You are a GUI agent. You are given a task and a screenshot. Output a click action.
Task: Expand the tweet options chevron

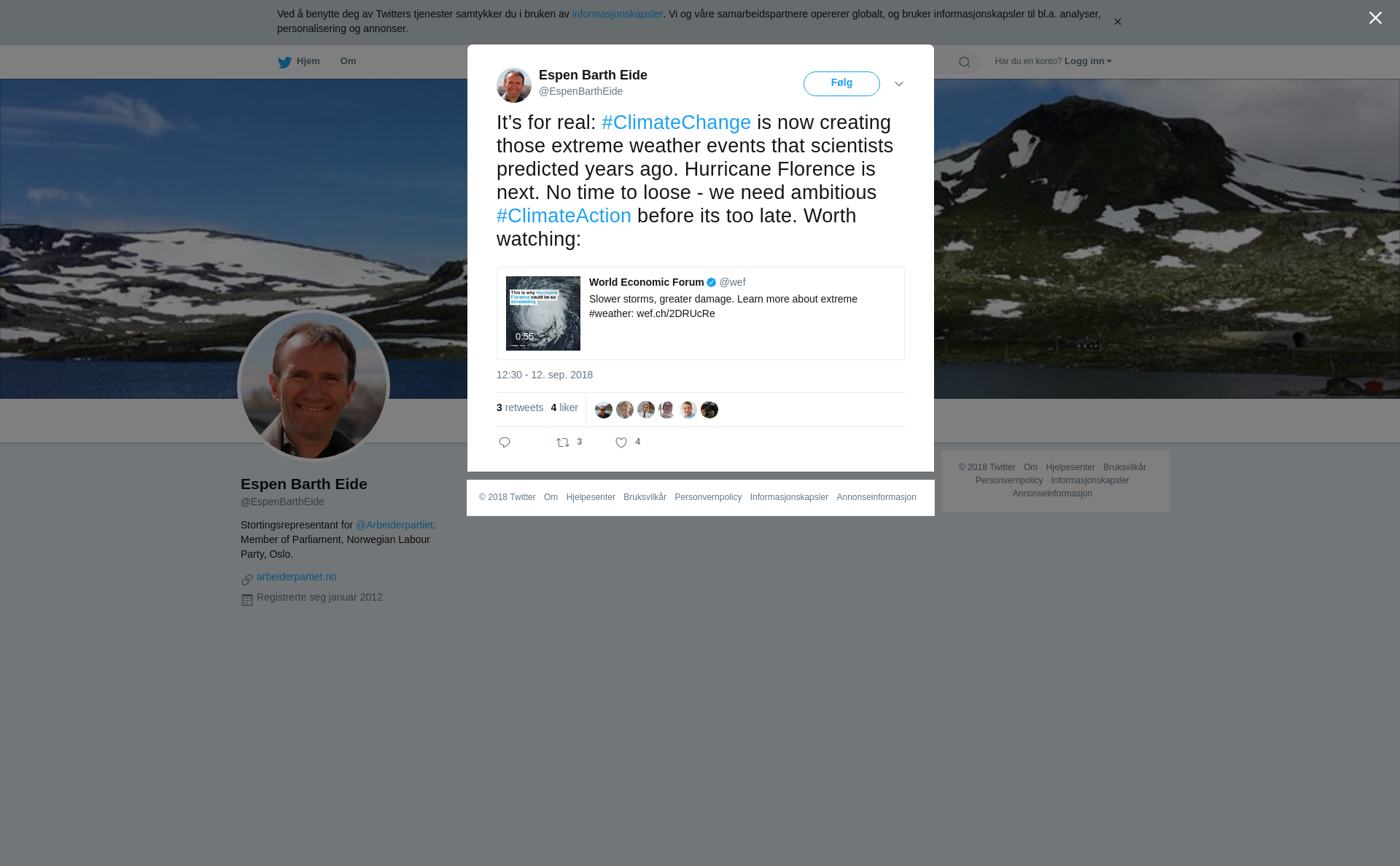click(899, 84)
